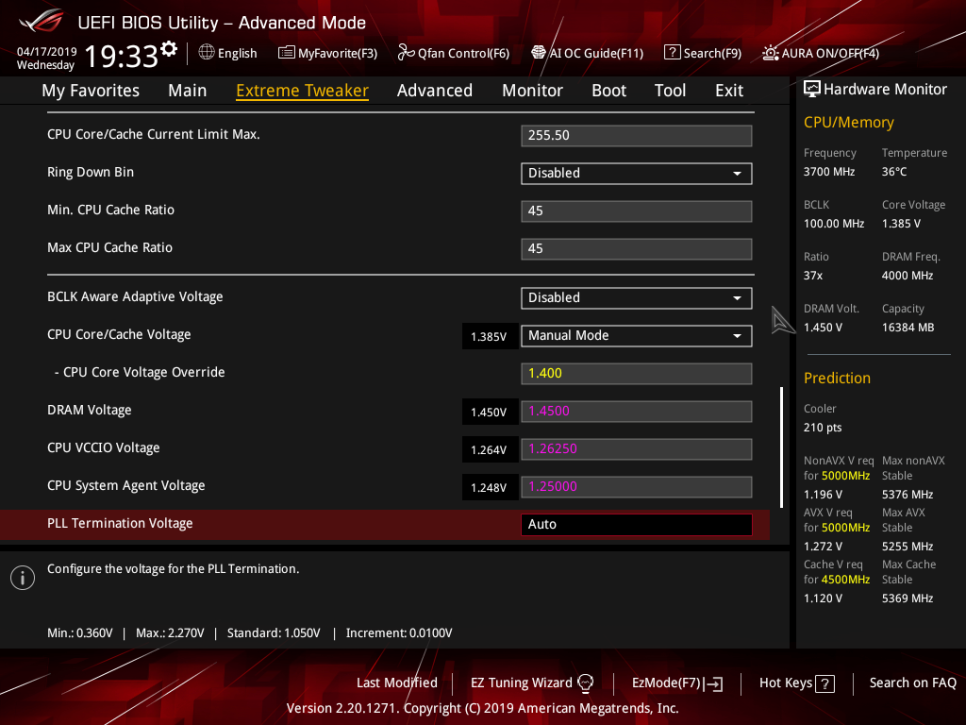Open the Monitor tab
The width and height of the screenshot is (966, 725).
532,90
